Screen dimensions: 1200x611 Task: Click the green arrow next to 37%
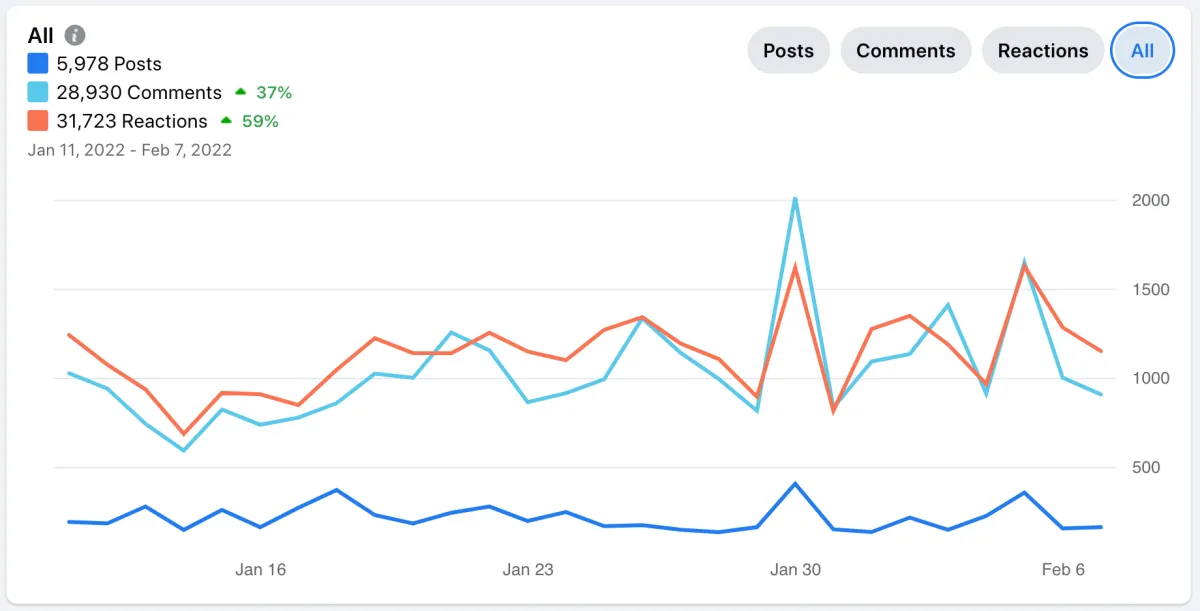[x=240, y=92]
